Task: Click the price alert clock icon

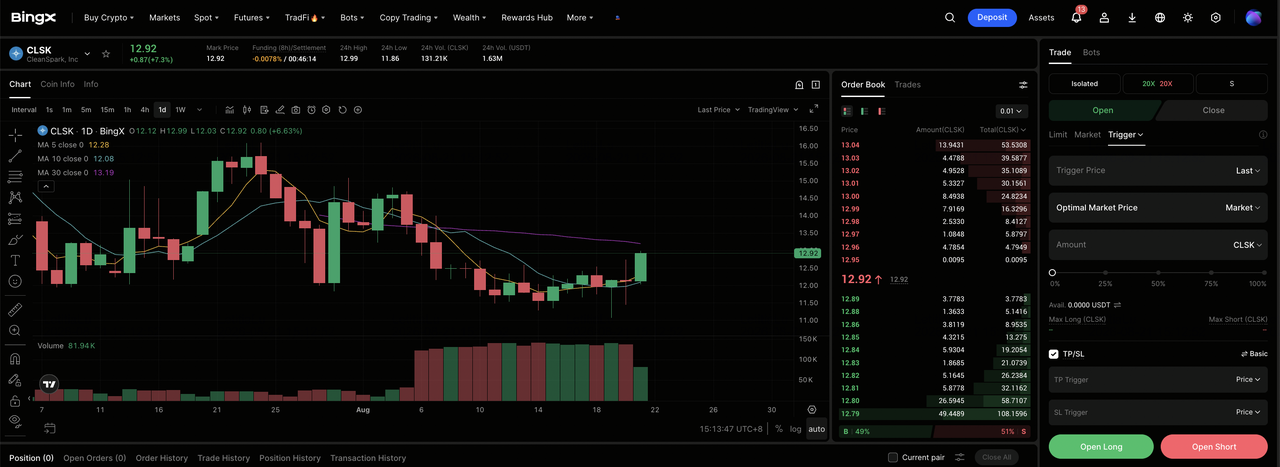Action: 311,110
